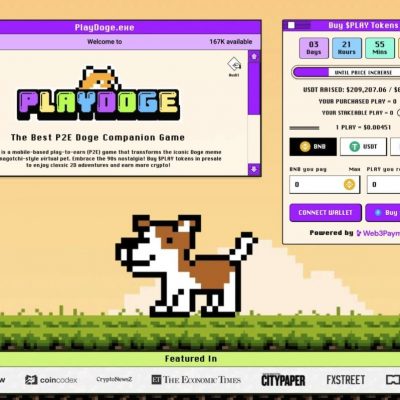Open the CoinCodex logo in Featured In
This screenshot has width=400, height=400.
coord(51,380)
